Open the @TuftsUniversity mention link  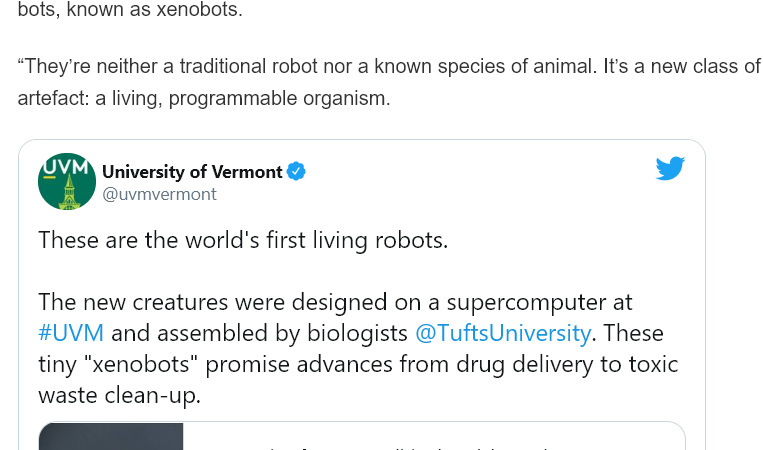coord(503,333)
